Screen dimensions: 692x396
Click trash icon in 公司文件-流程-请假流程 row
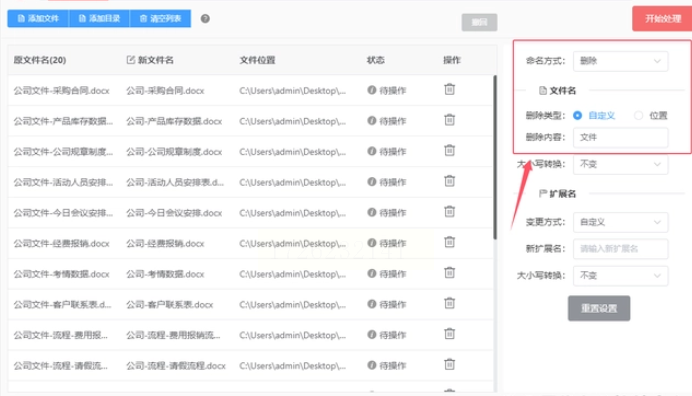point(449,365)
